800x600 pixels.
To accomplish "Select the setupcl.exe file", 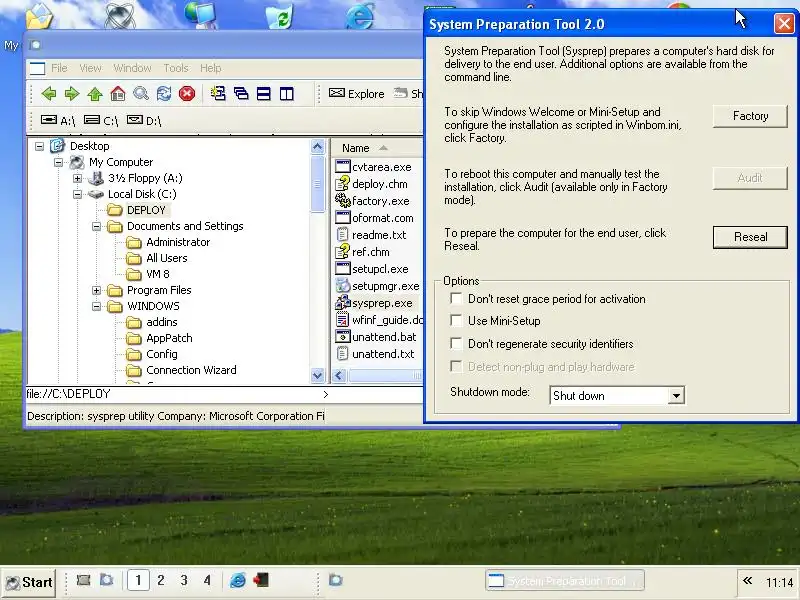I will coord(372,269).
